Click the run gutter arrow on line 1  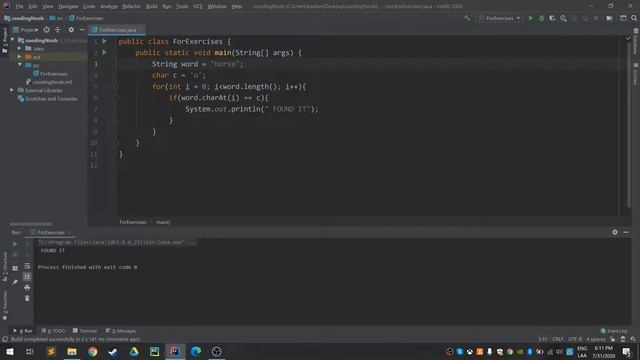(x=104, y=41)
